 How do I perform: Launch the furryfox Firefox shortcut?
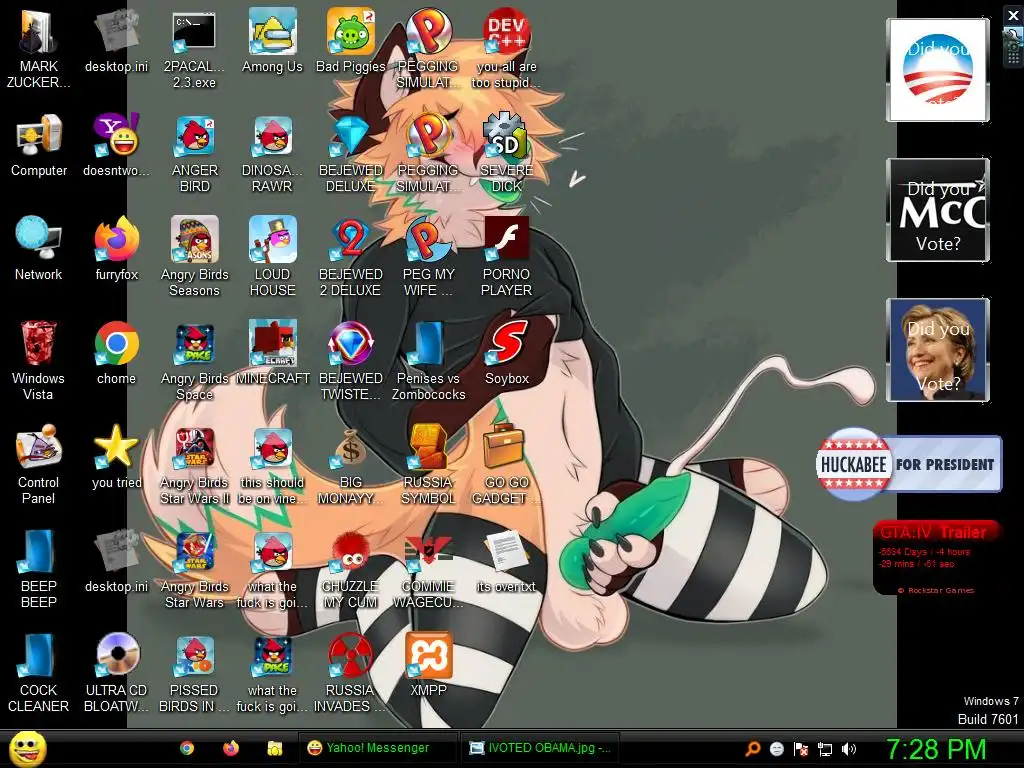pos(116,249)
